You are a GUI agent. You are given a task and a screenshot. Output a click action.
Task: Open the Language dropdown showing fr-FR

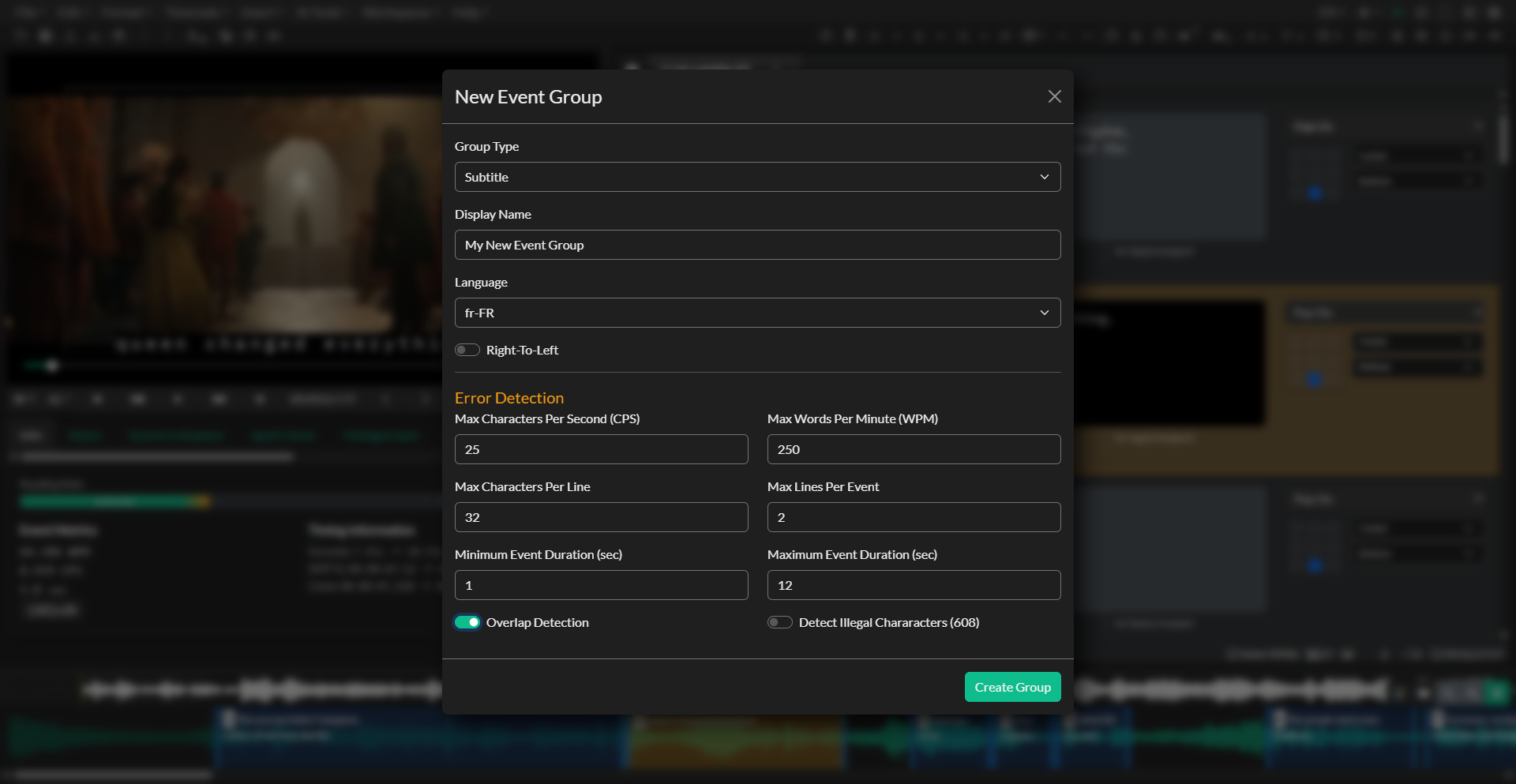point(757,313)
